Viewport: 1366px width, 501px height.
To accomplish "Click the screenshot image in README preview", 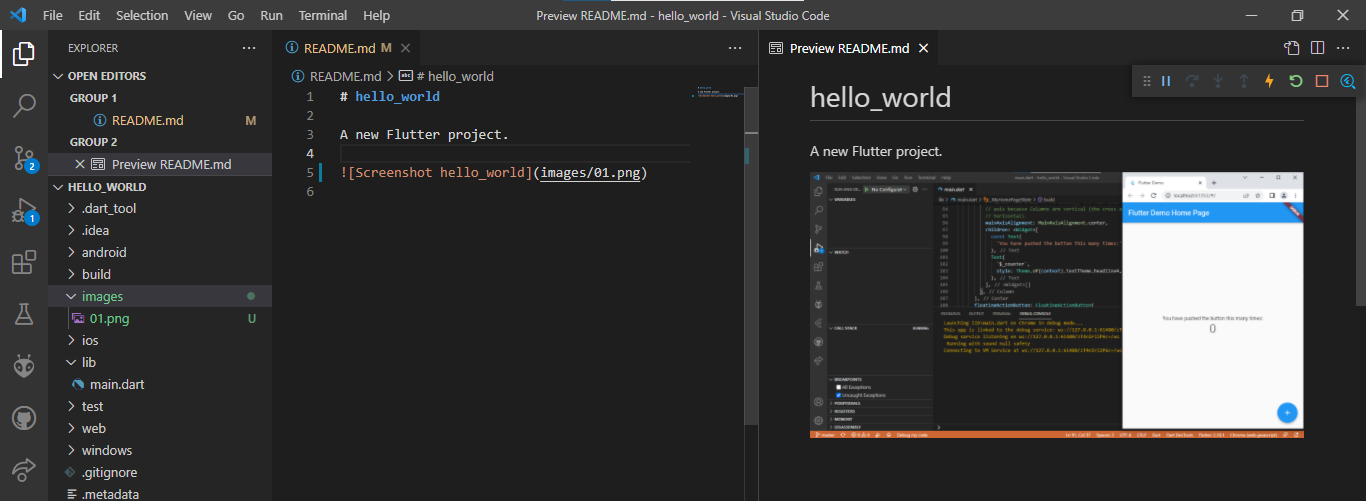I will click(x=1056, y=305).
